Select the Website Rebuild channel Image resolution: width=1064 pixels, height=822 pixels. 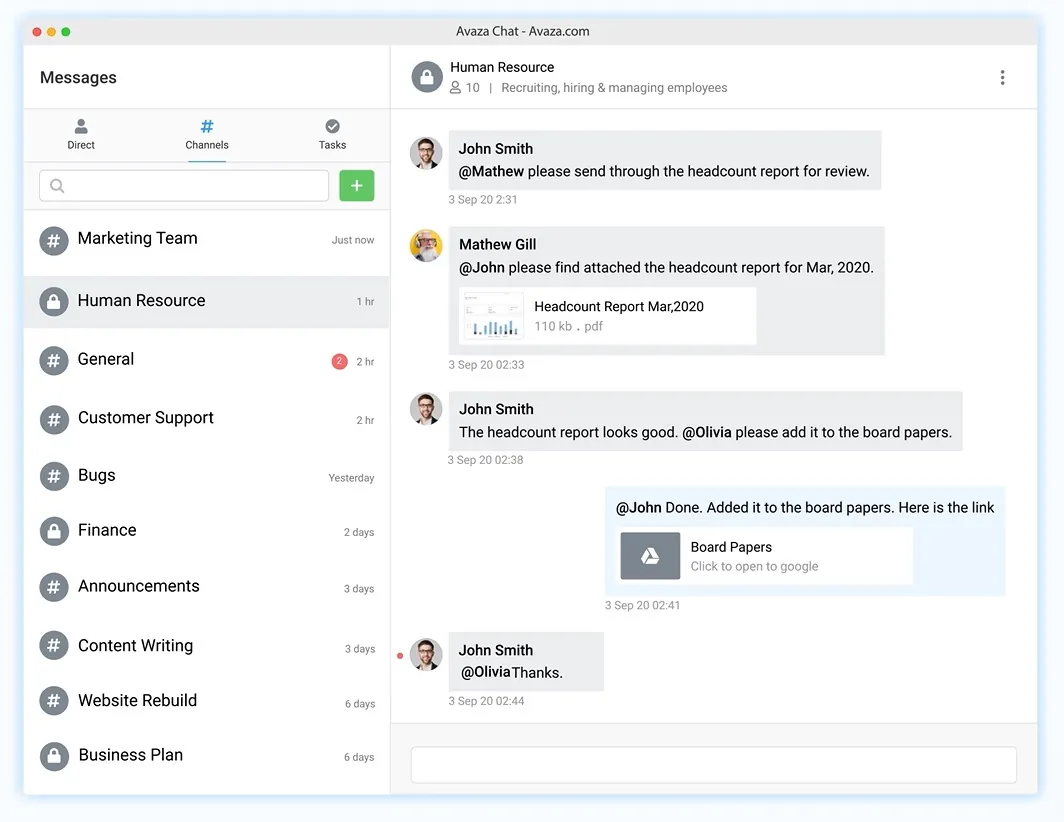coord(138,701)
